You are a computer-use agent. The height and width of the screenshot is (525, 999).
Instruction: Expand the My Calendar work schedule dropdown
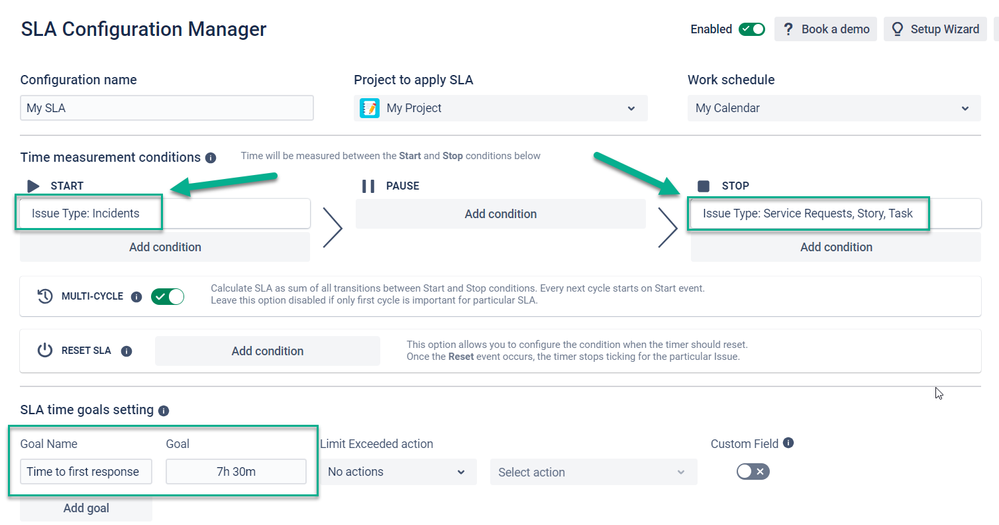click(x=834, y=108)
